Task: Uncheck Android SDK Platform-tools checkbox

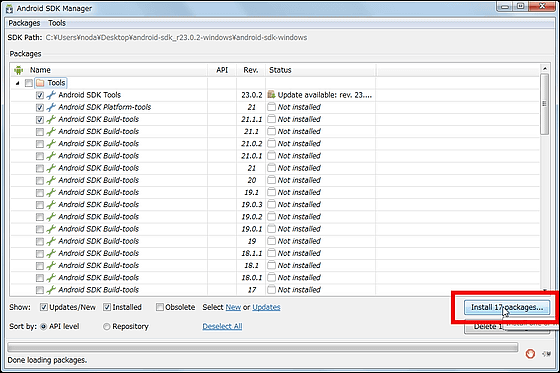Action: [40, 108]
